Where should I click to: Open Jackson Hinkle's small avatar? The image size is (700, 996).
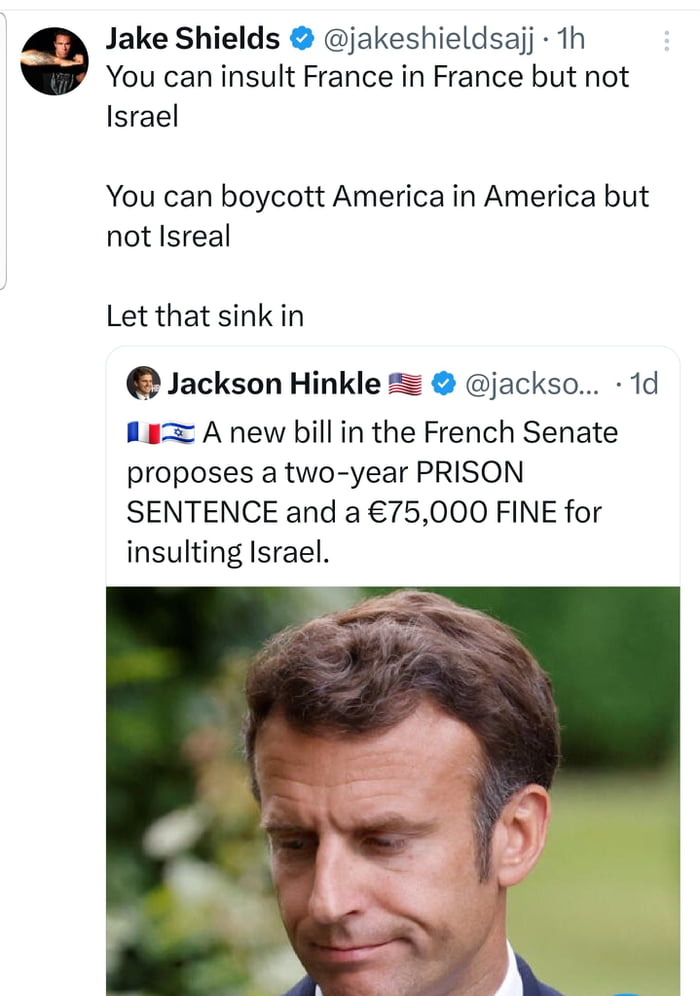(x=144, y=382)
